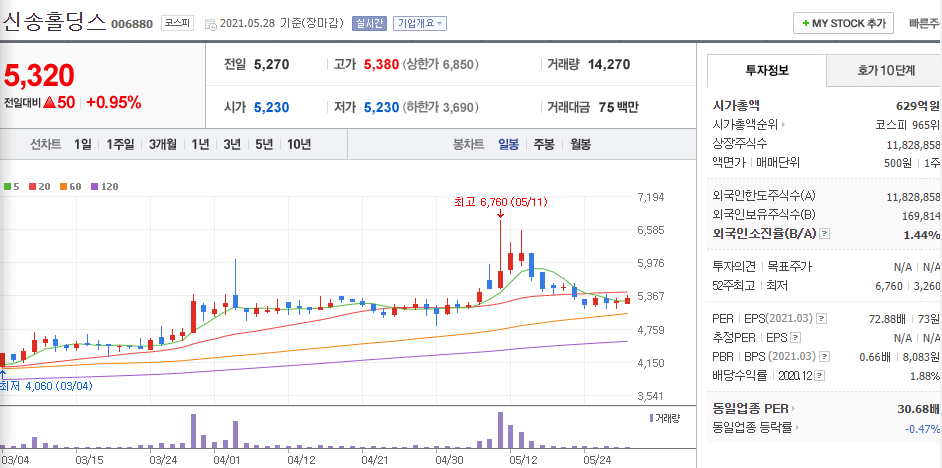Click the +0.95% change value
The width and height of the screenshot is (942, 468).
[114, 103]
